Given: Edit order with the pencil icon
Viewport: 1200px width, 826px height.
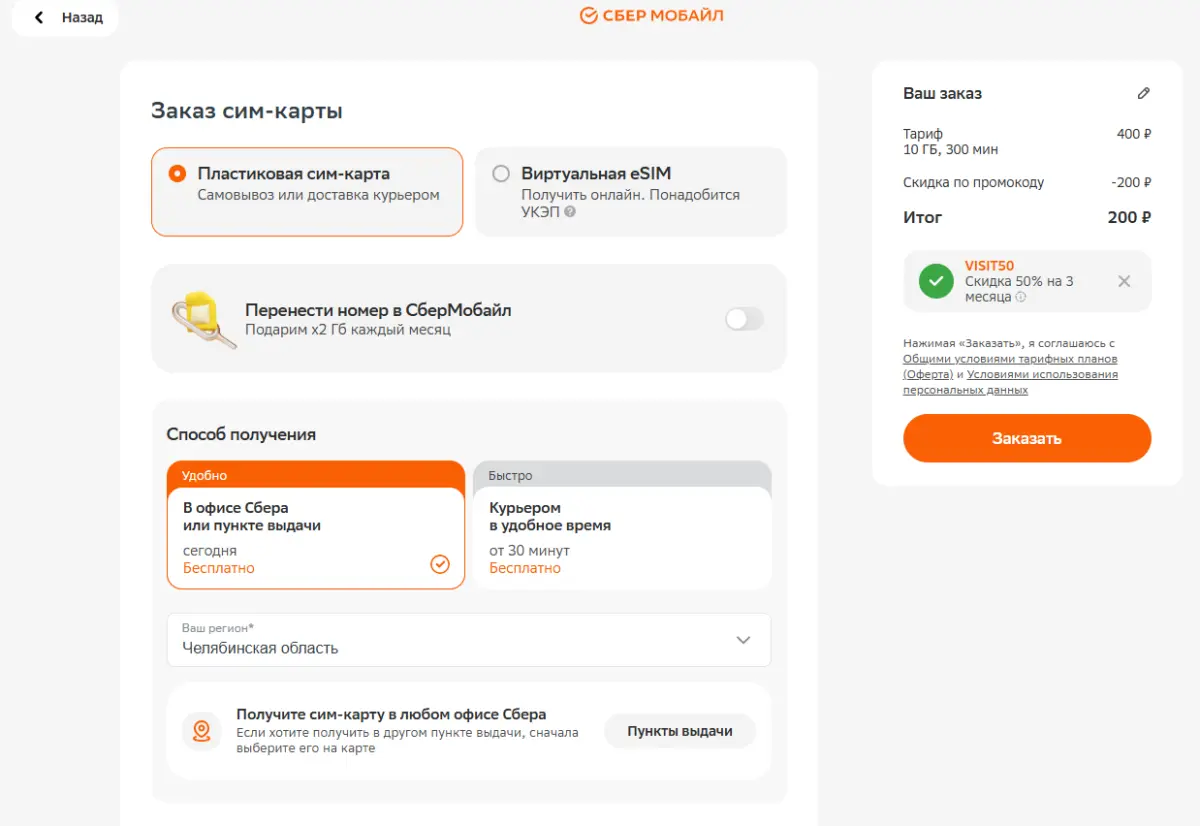Looking at the screenshot, I should point(1144,93).
